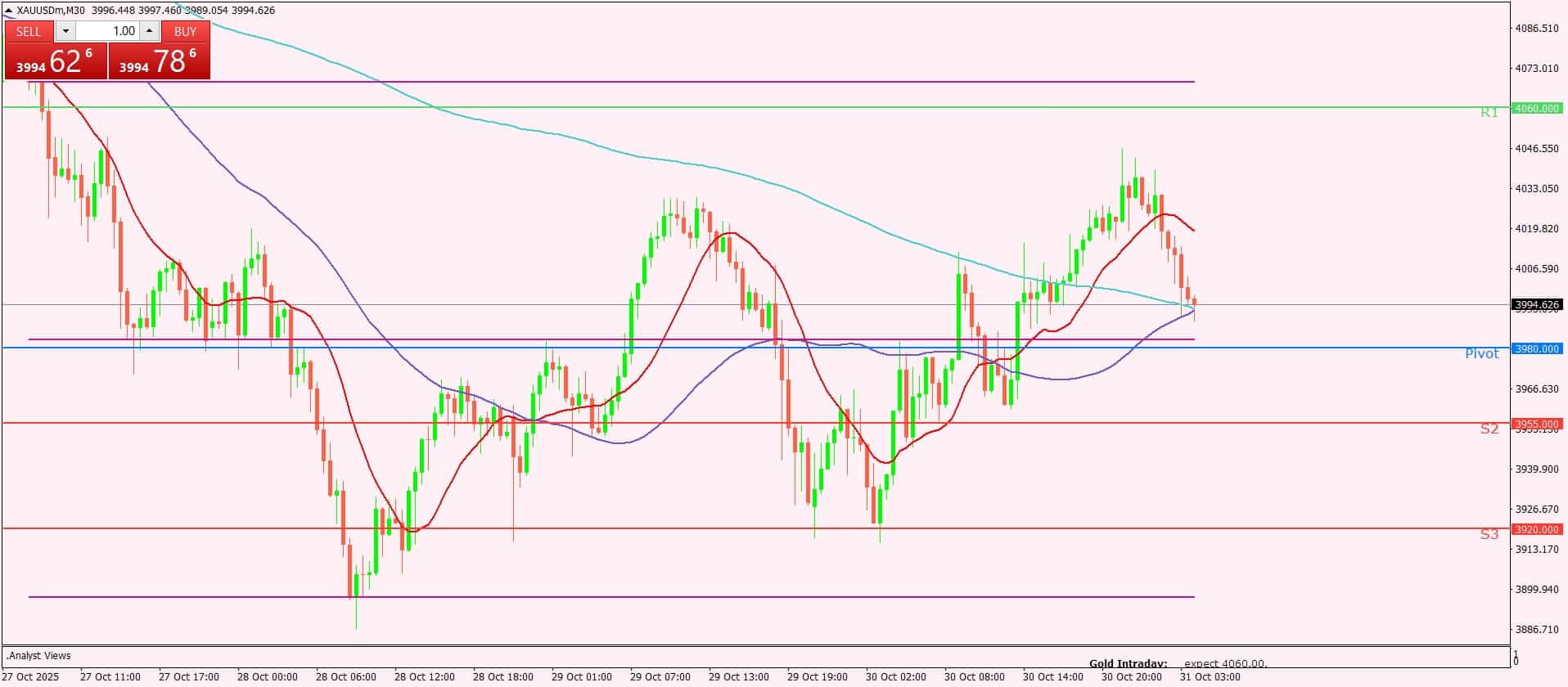This screenshot has width=1568, height=687.
Task: Click the 3955.000 red price tag
Action: 1537,424
